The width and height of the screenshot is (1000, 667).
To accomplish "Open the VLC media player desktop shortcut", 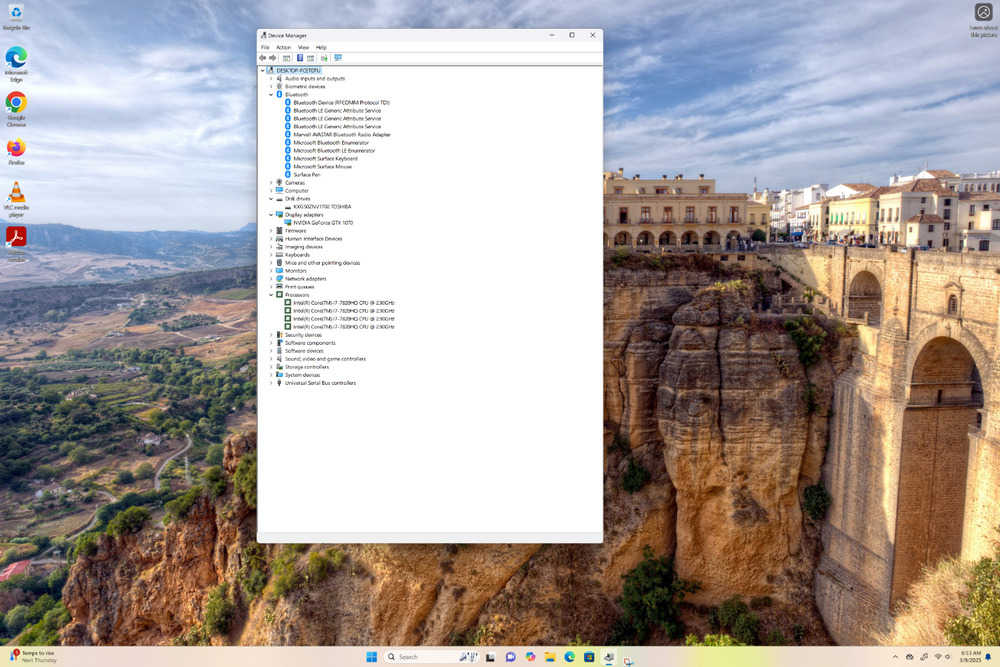I will 16,198.
